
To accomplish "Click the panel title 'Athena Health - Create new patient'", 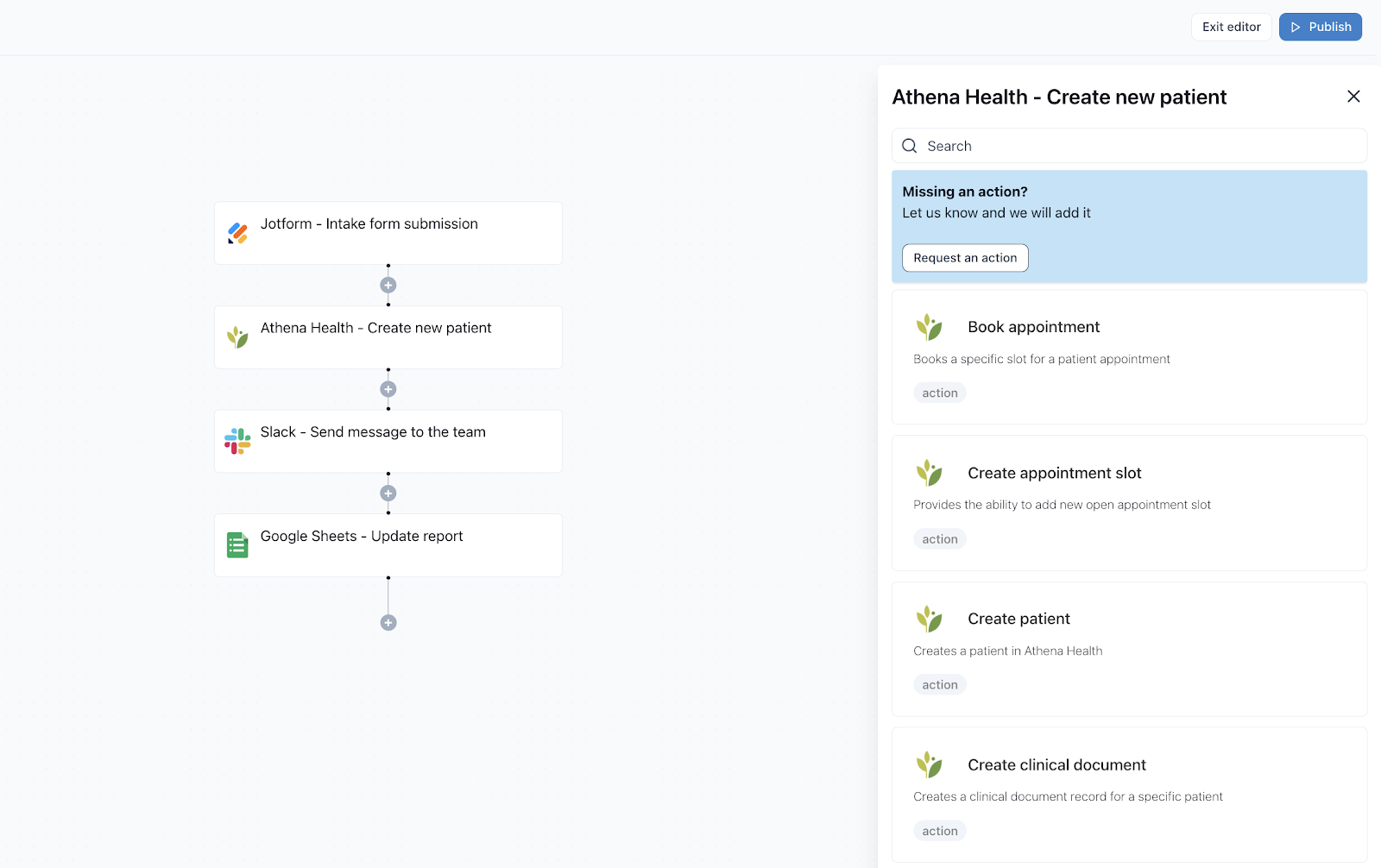I will [1059, 97].
